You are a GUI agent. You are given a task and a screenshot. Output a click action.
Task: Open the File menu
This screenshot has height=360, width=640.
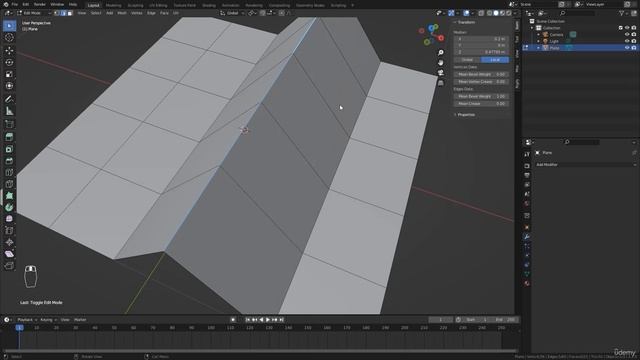coord(15,4)
